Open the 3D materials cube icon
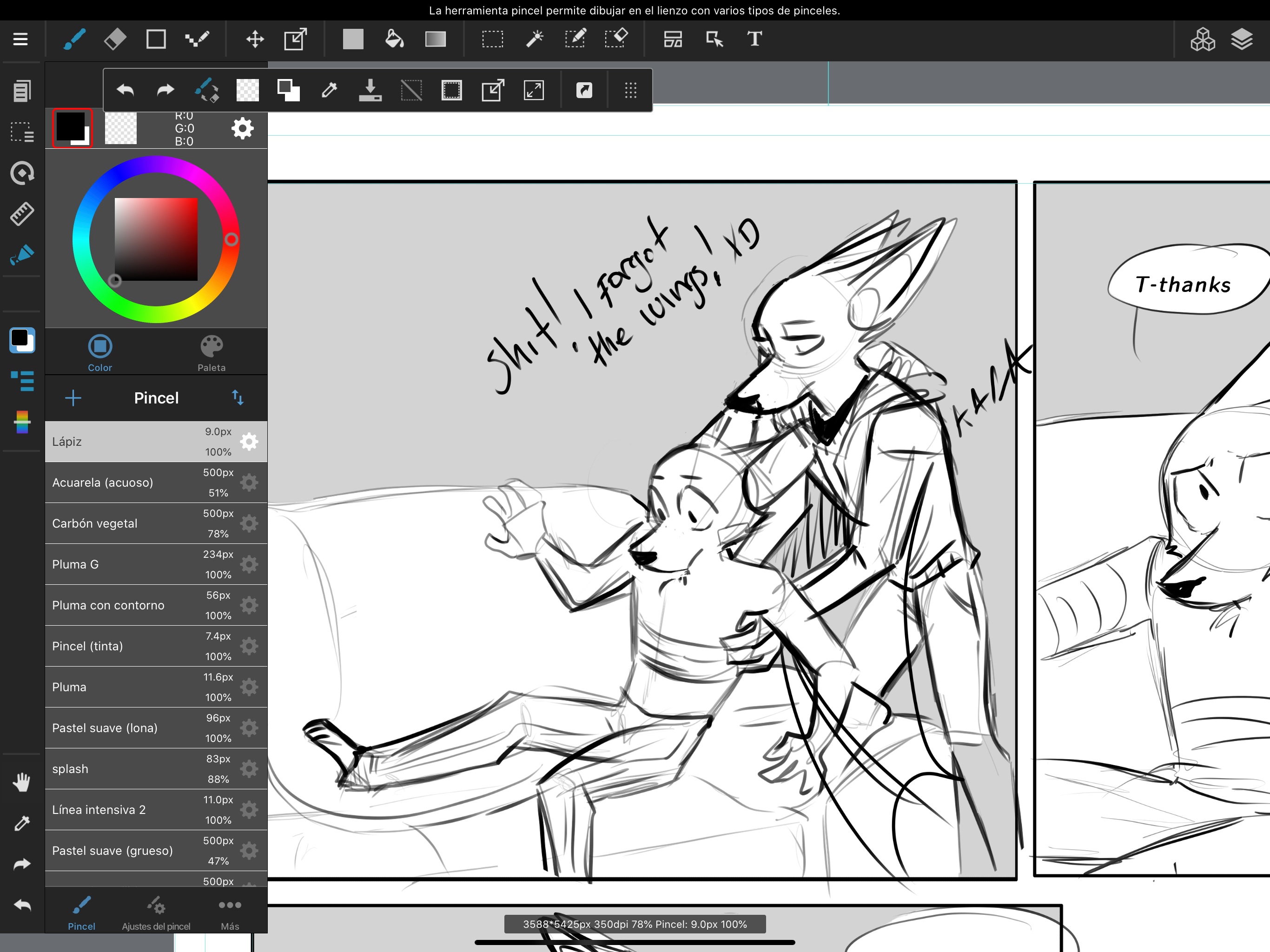 [1202, 39]
